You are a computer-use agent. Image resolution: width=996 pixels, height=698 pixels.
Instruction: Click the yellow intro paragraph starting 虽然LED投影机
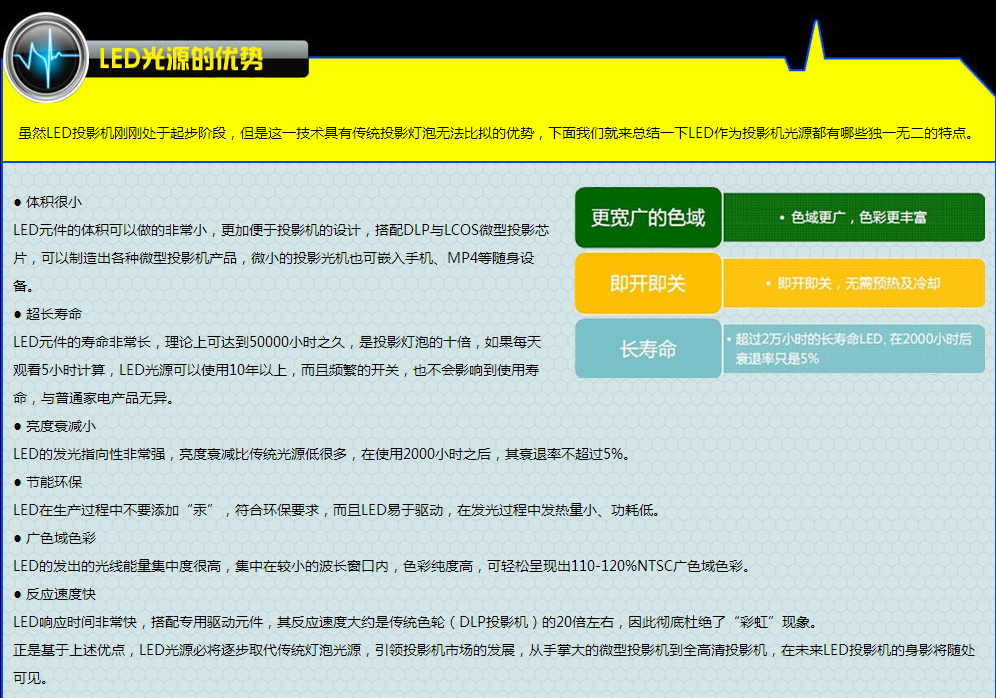coord(496,133)
